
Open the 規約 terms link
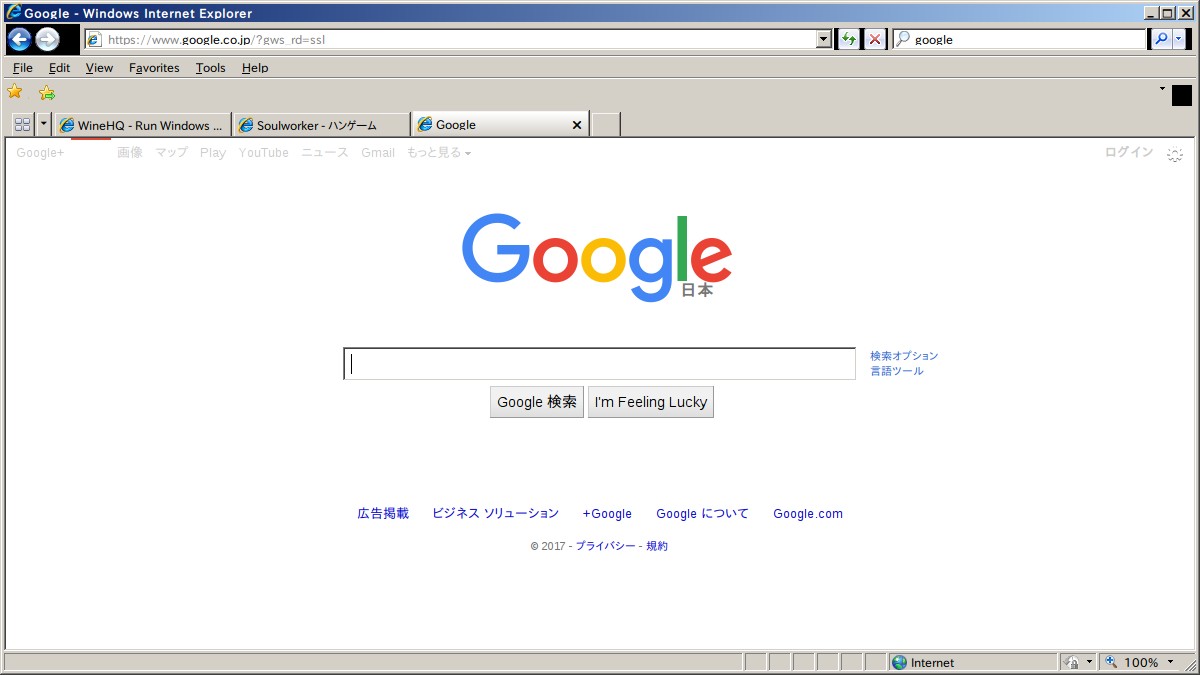(657, 546)
